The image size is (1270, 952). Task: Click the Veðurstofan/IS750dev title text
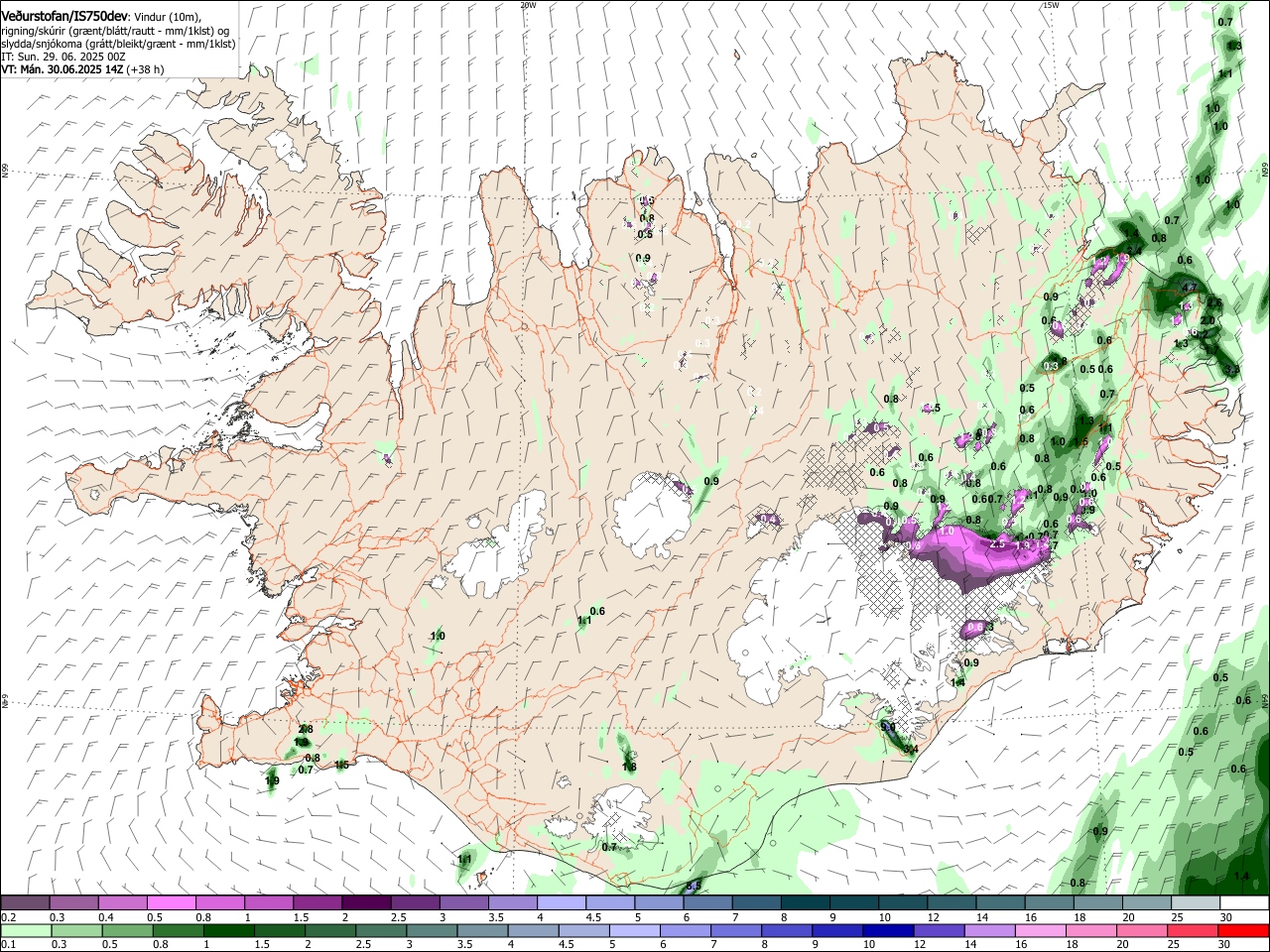(64, 17)
